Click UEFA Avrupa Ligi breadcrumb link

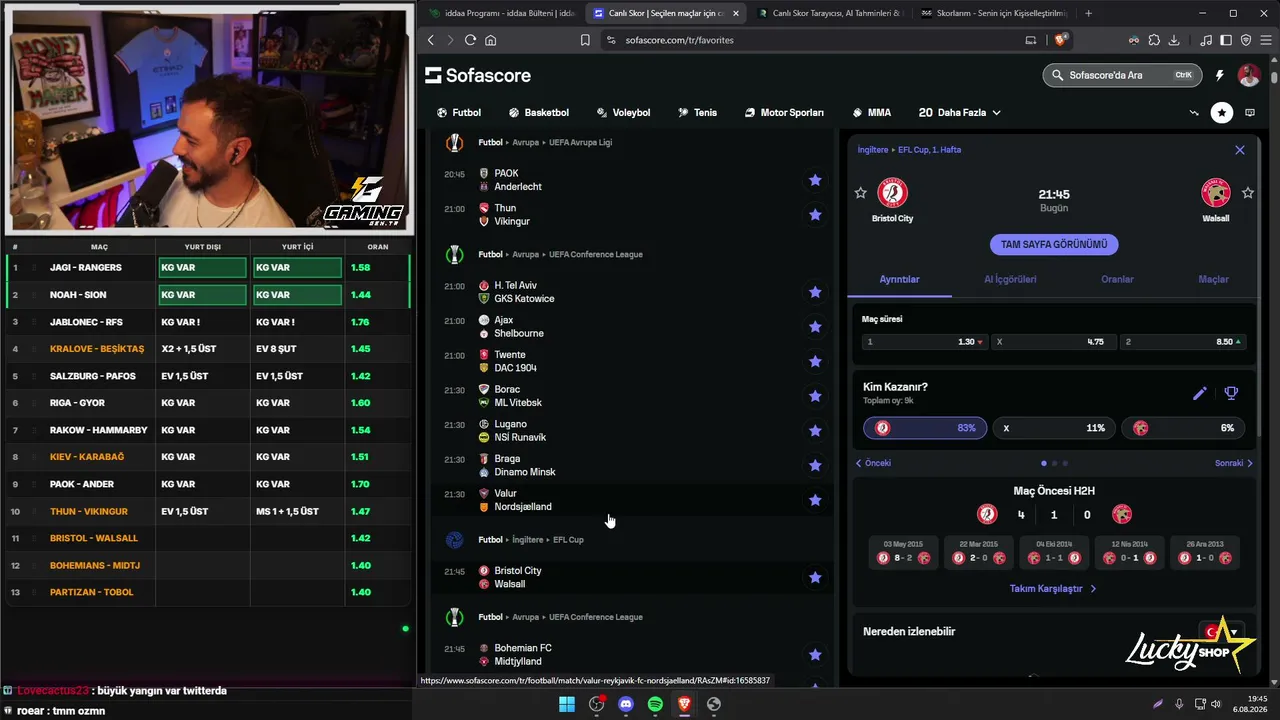580,142
